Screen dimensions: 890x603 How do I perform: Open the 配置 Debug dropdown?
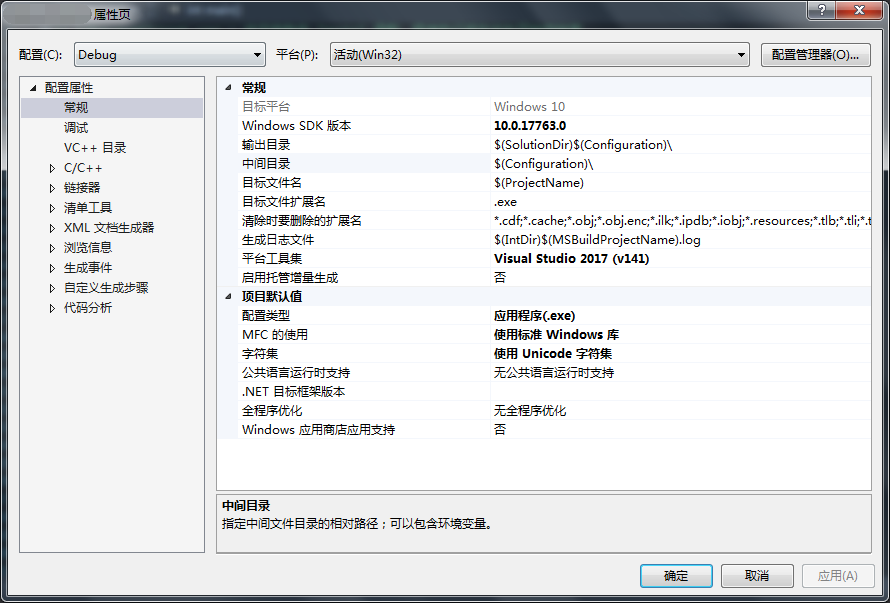[257, 54]
